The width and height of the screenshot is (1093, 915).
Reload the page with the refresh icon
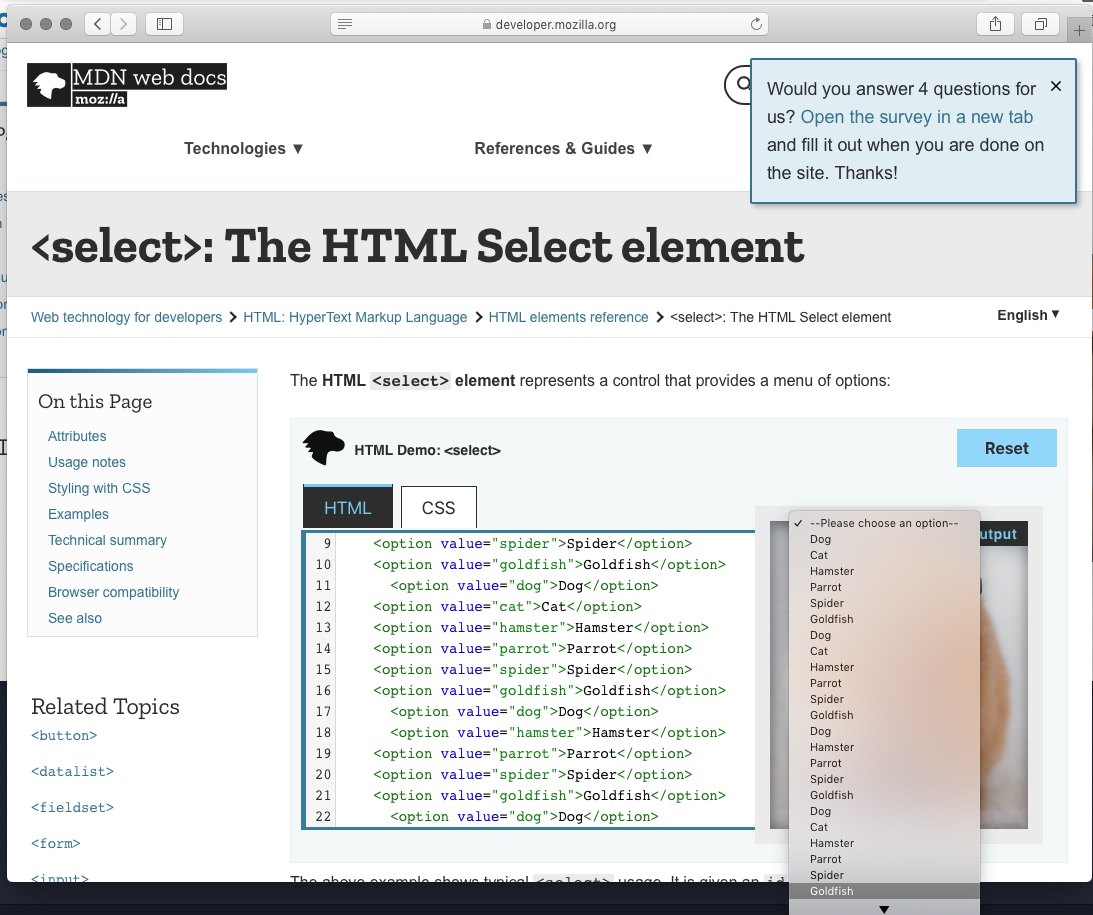(x=756, y=24)
